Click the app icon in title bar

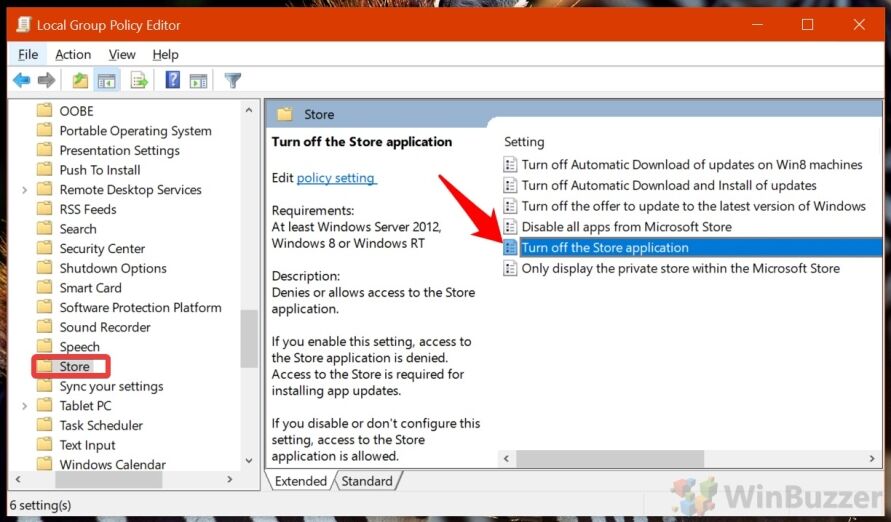(x=23, y=24)
